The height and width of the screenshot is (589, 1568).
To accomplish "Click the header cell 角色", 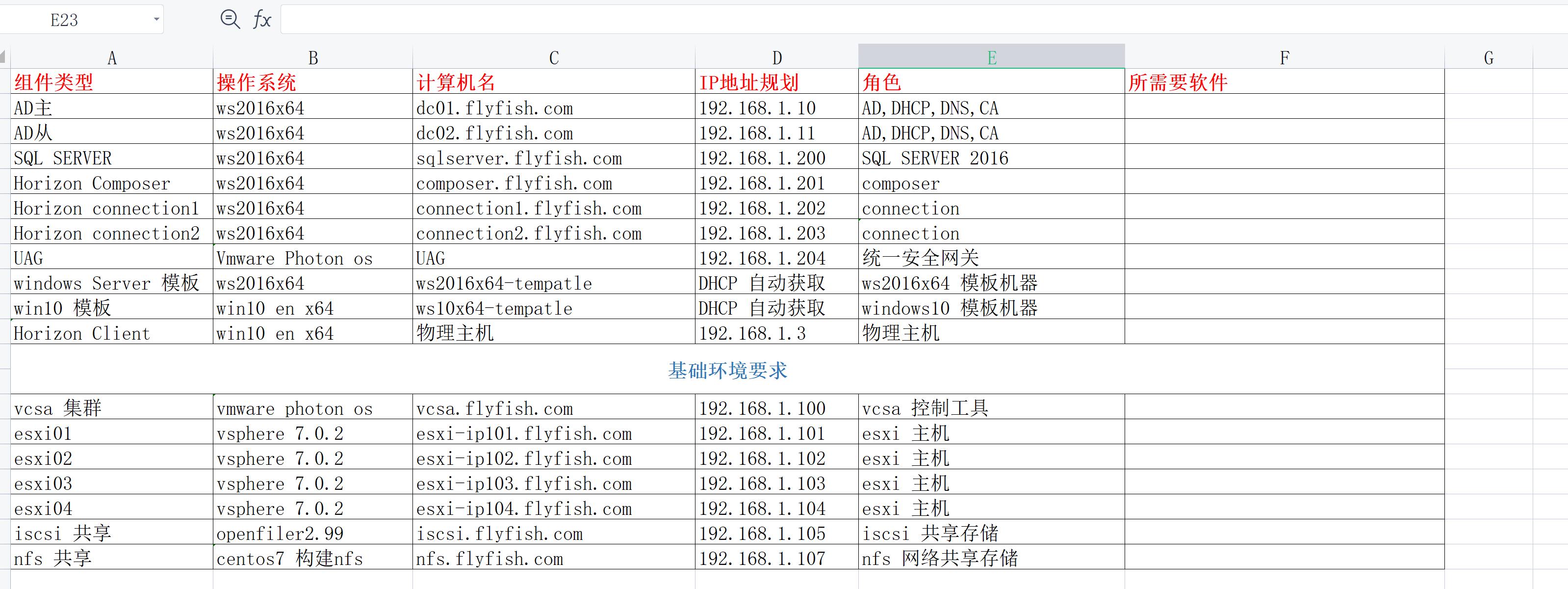I will tap(992, 81).
